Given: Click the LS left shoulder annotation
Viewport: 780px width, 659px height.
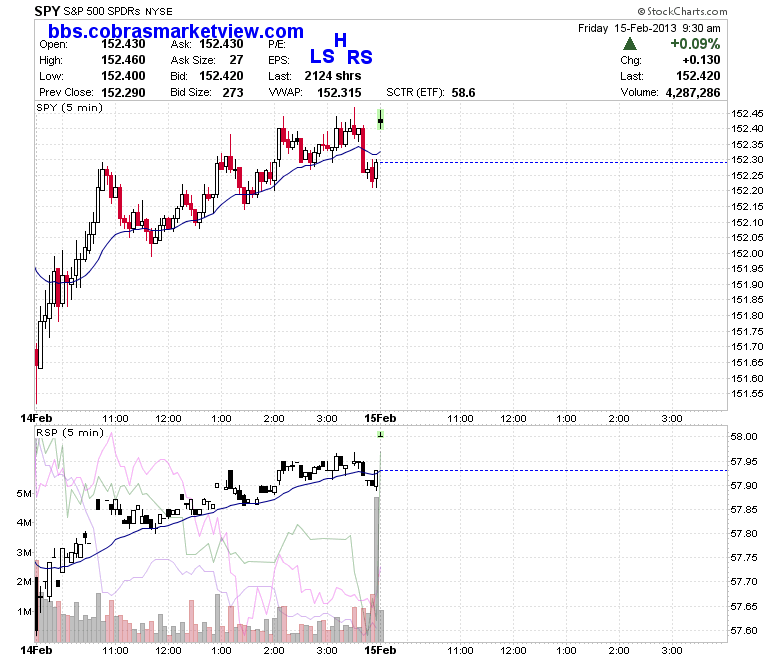Looking at the screenshot, I should [x=322, y=56].
